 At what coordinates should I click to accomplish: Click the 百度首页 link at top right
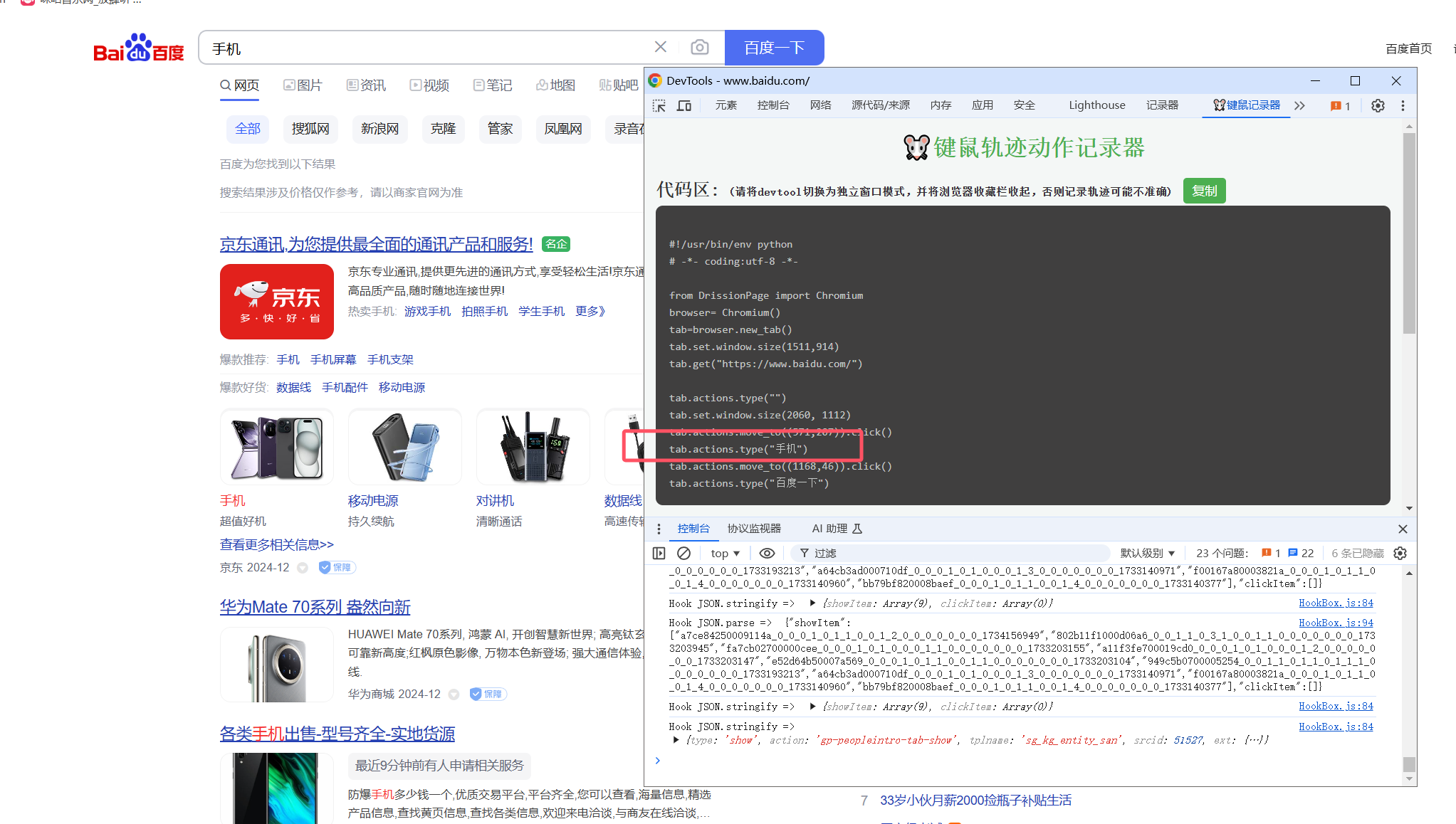point(1408,48)
